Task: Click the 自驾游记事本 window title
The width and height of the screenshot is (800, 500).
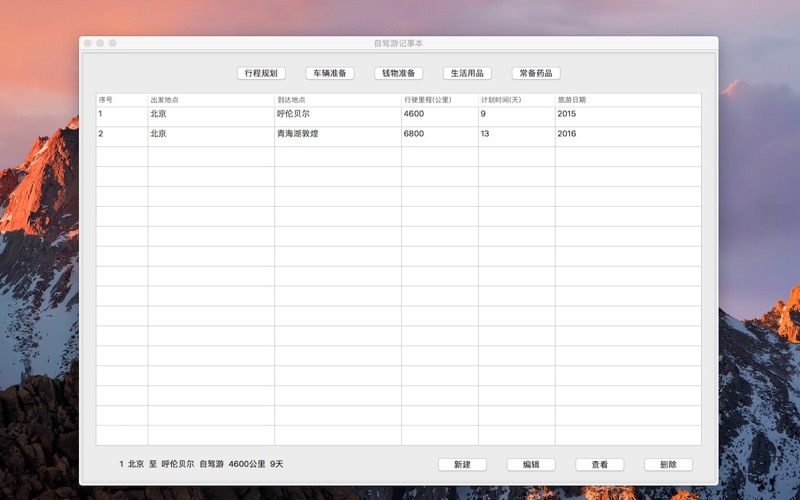Action: pyautogui.click(x=398, y=43)
